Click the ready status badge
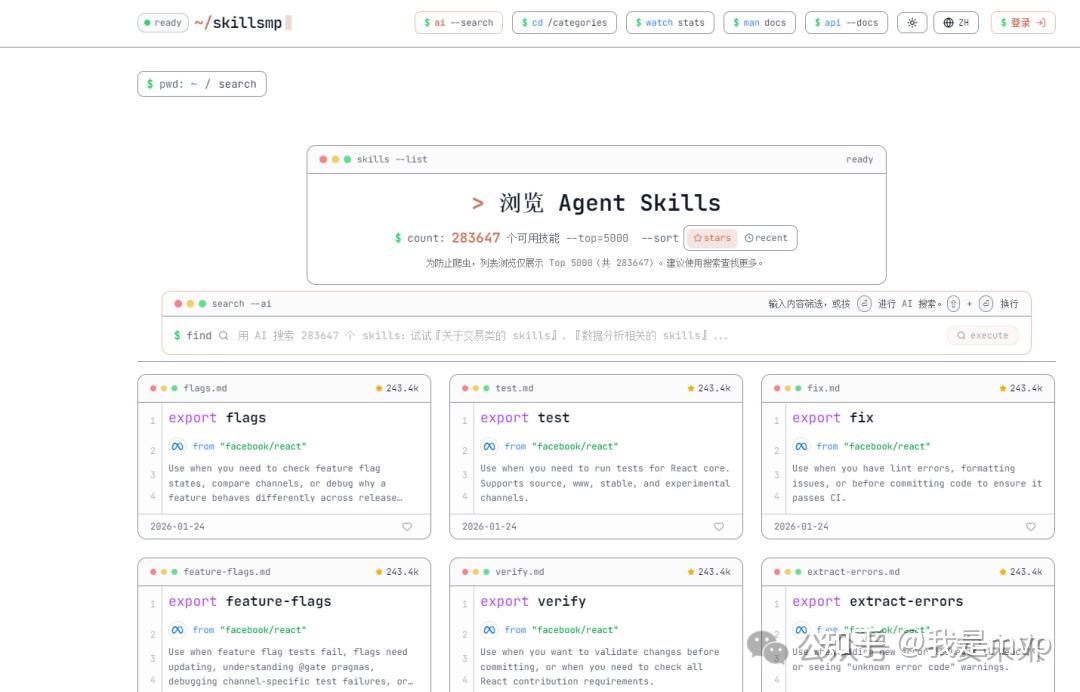Screen dimensions: 1080x692 pos(163,23)
